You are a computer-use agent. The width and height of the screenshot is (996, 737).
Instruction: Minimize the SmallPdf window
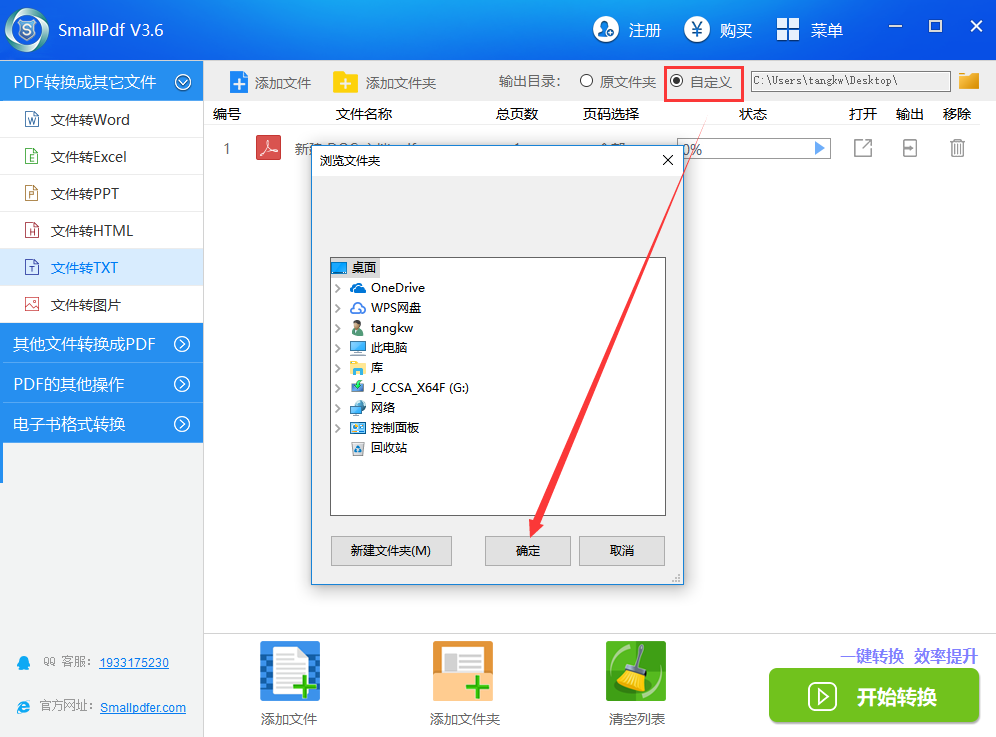coord(896,26)
